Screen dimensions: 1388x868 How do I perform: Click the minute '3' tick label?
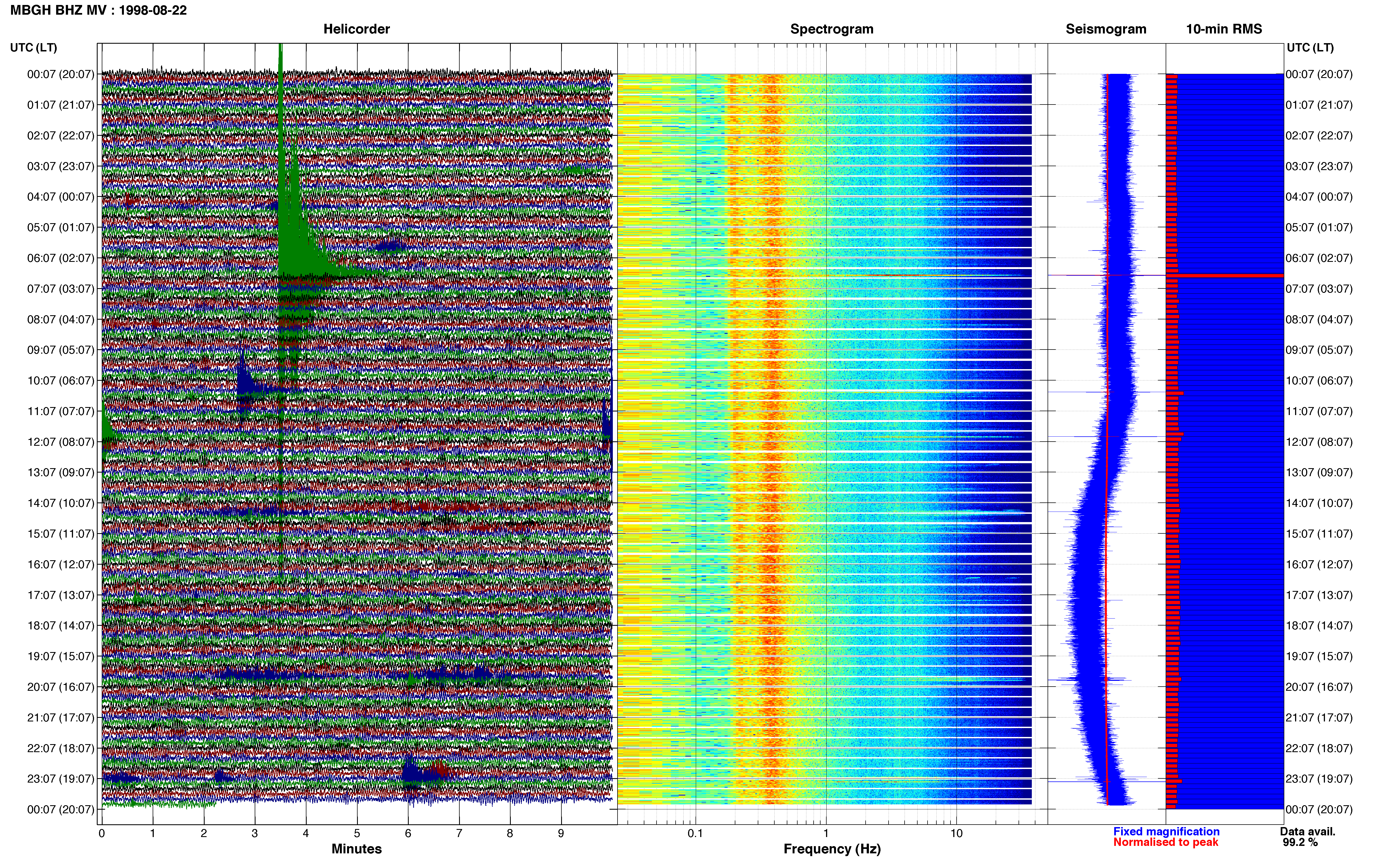(255, 833)
